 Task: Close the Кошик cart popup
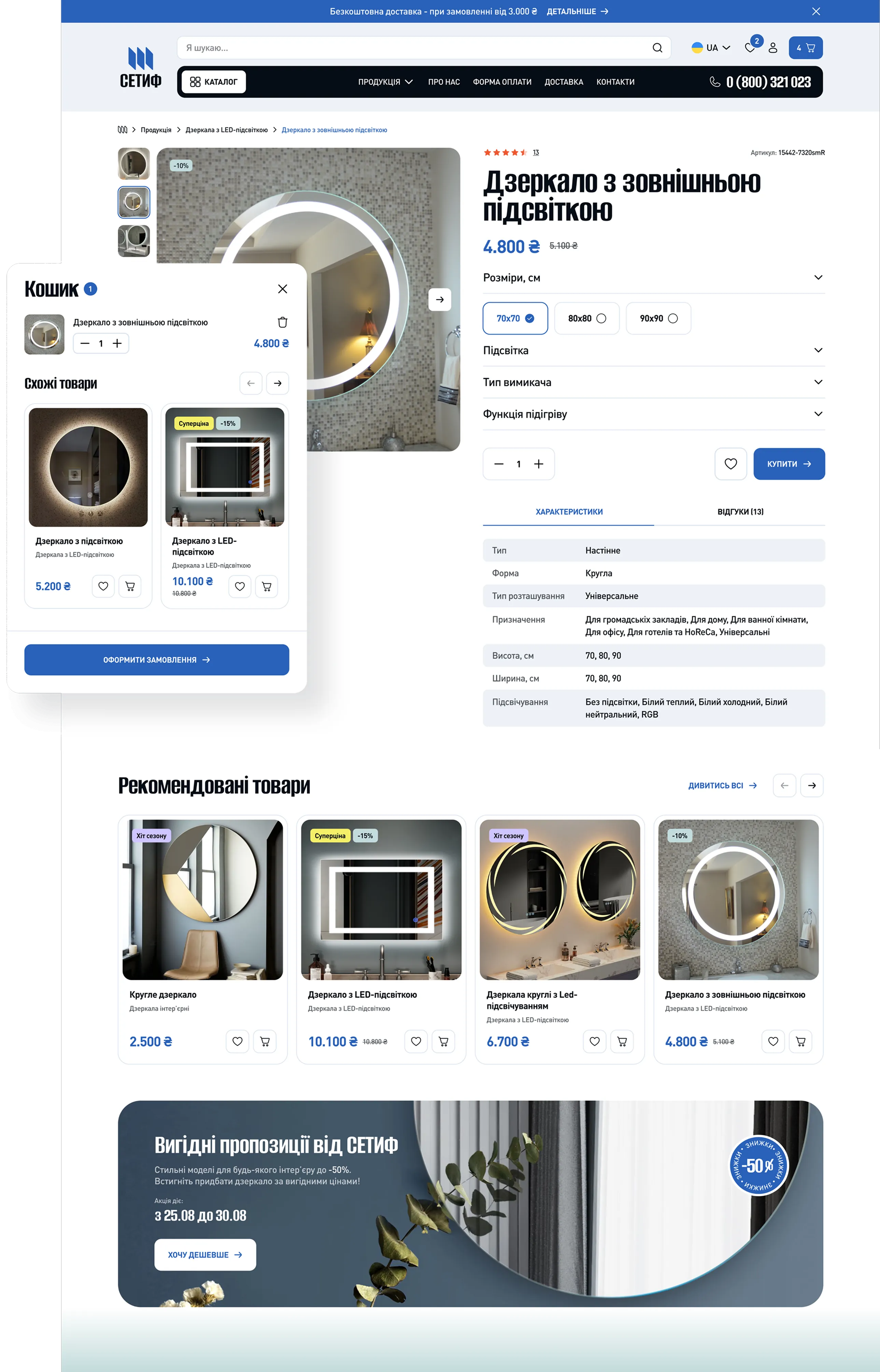tap(282, 289)
